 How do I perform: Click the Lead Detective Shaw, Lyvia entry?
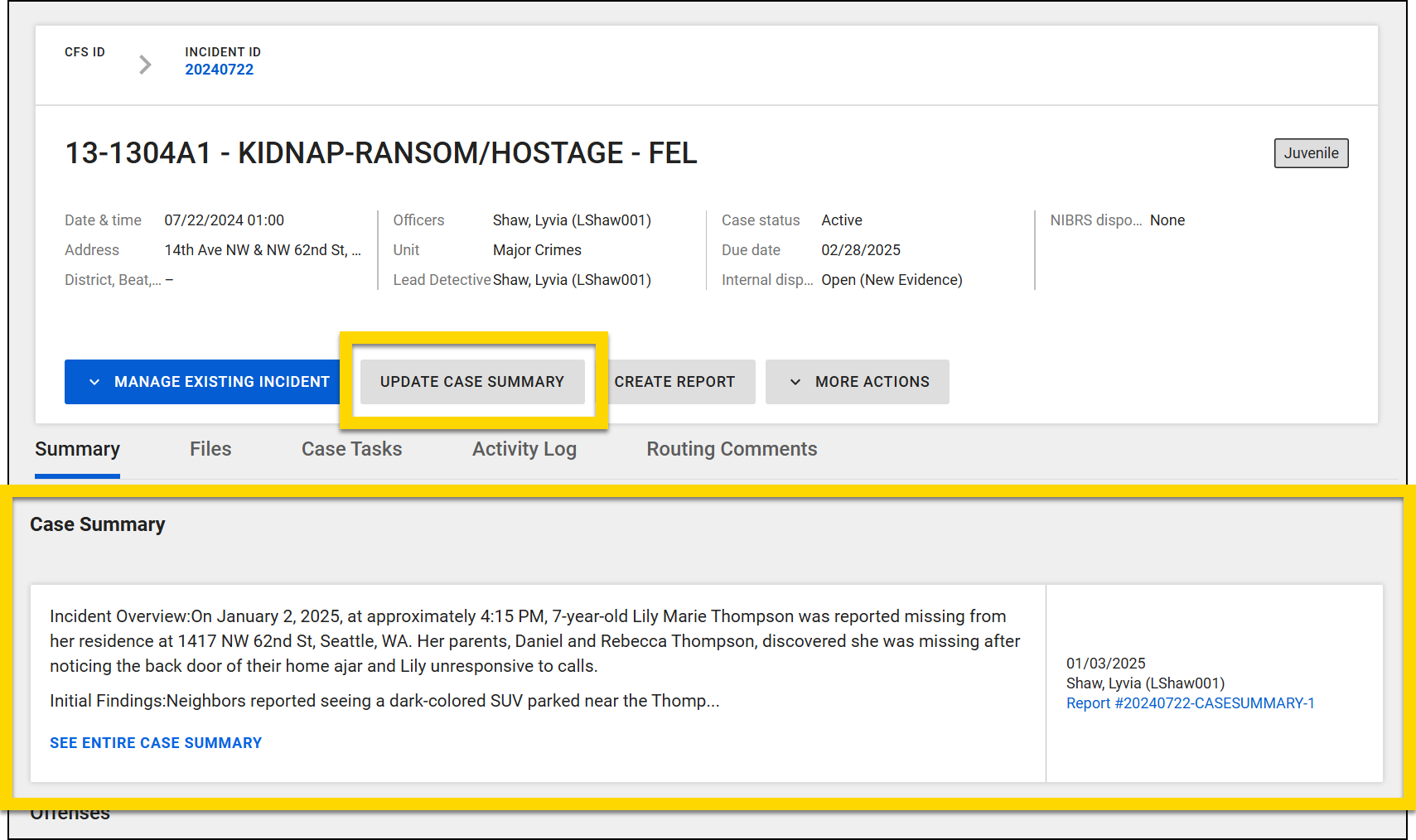tap(571, 279)
